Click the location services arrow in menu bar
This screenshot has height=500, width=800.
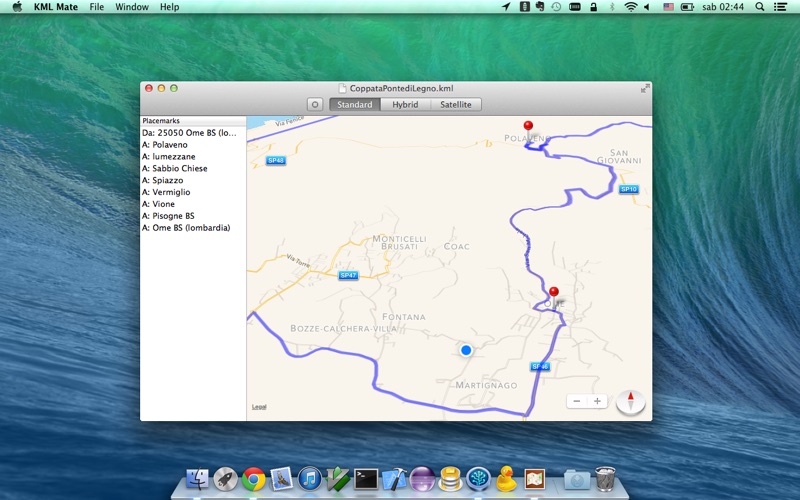pos(506,7)
